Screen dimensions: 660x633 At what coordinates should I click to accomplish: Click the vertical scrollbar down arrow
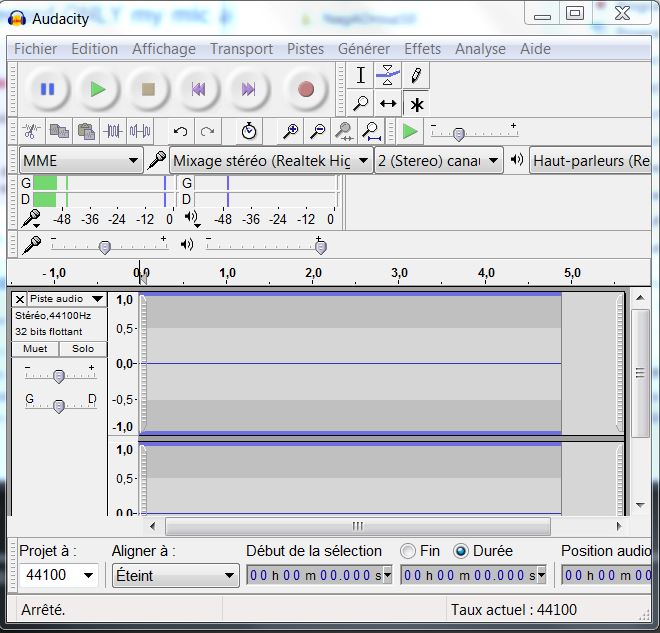click(x=640, y=505)
